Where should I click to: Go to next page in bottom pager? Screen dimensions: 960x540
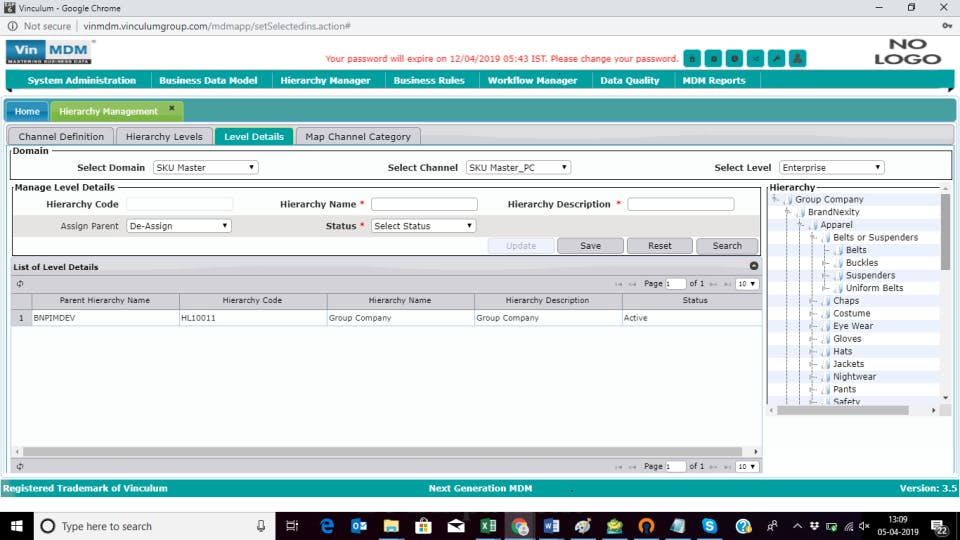[713, 467]
